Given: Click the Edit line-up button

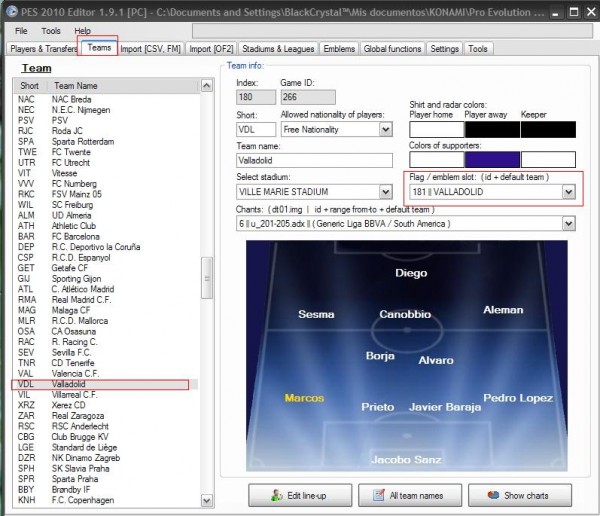Looking at the screenshot, I should pyautogui.click(x=300, y=495).
